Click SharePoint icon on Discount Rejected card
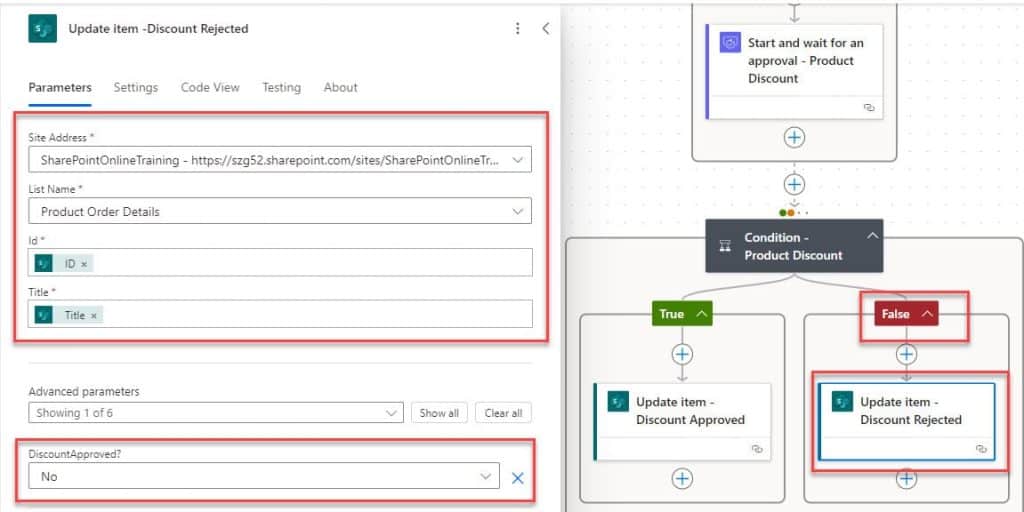 coord(842,402)
